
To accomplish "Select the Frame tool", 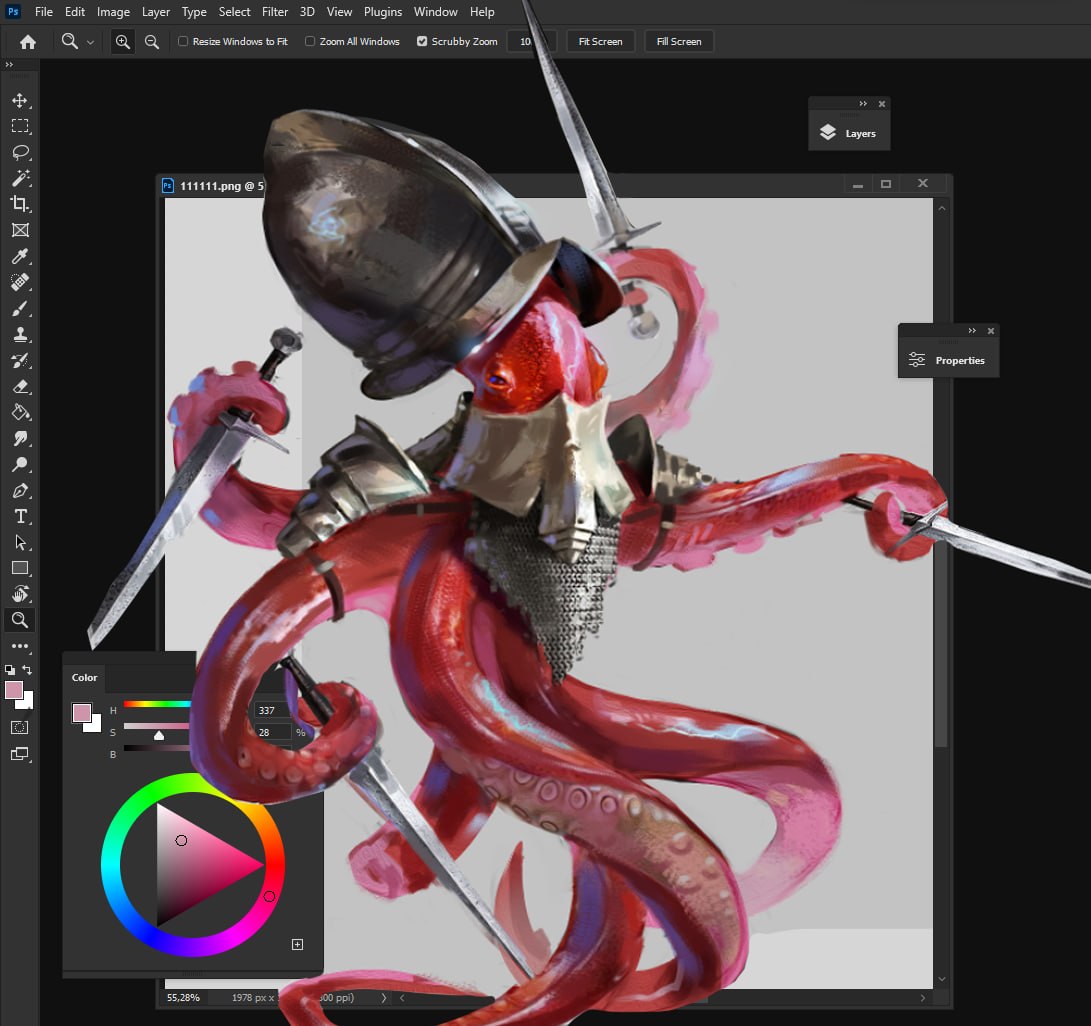I will tap(19, 230).
